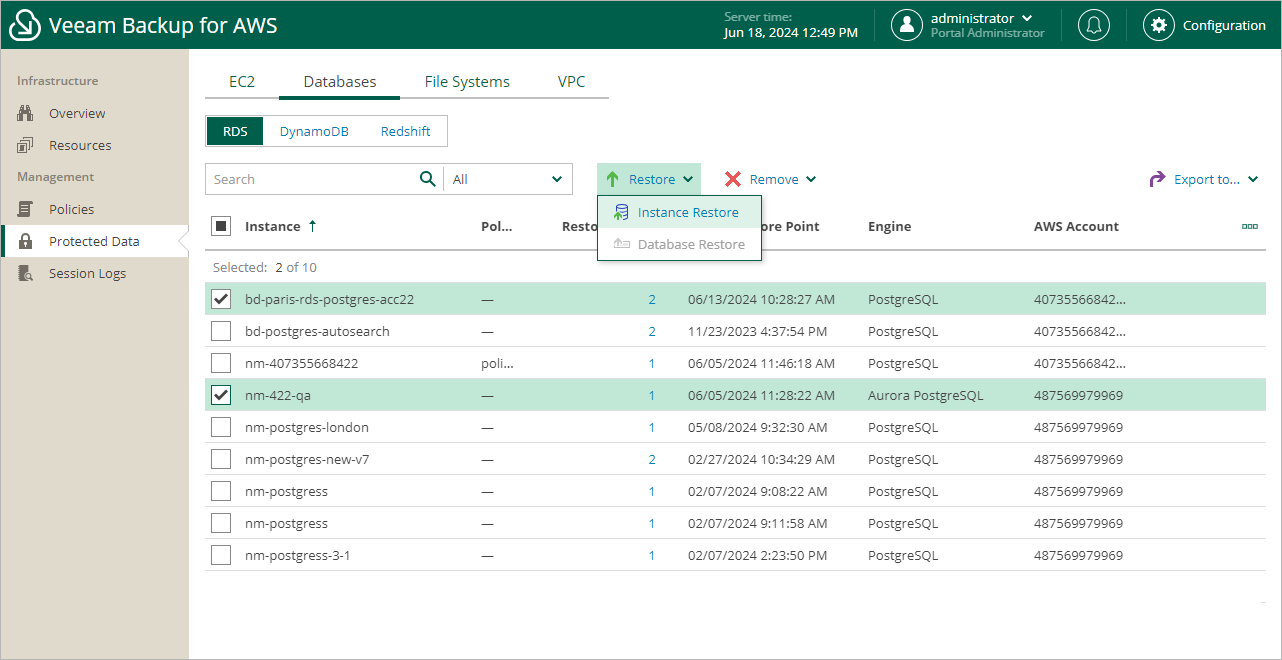Open the All filter dropdown

[509, 179]
